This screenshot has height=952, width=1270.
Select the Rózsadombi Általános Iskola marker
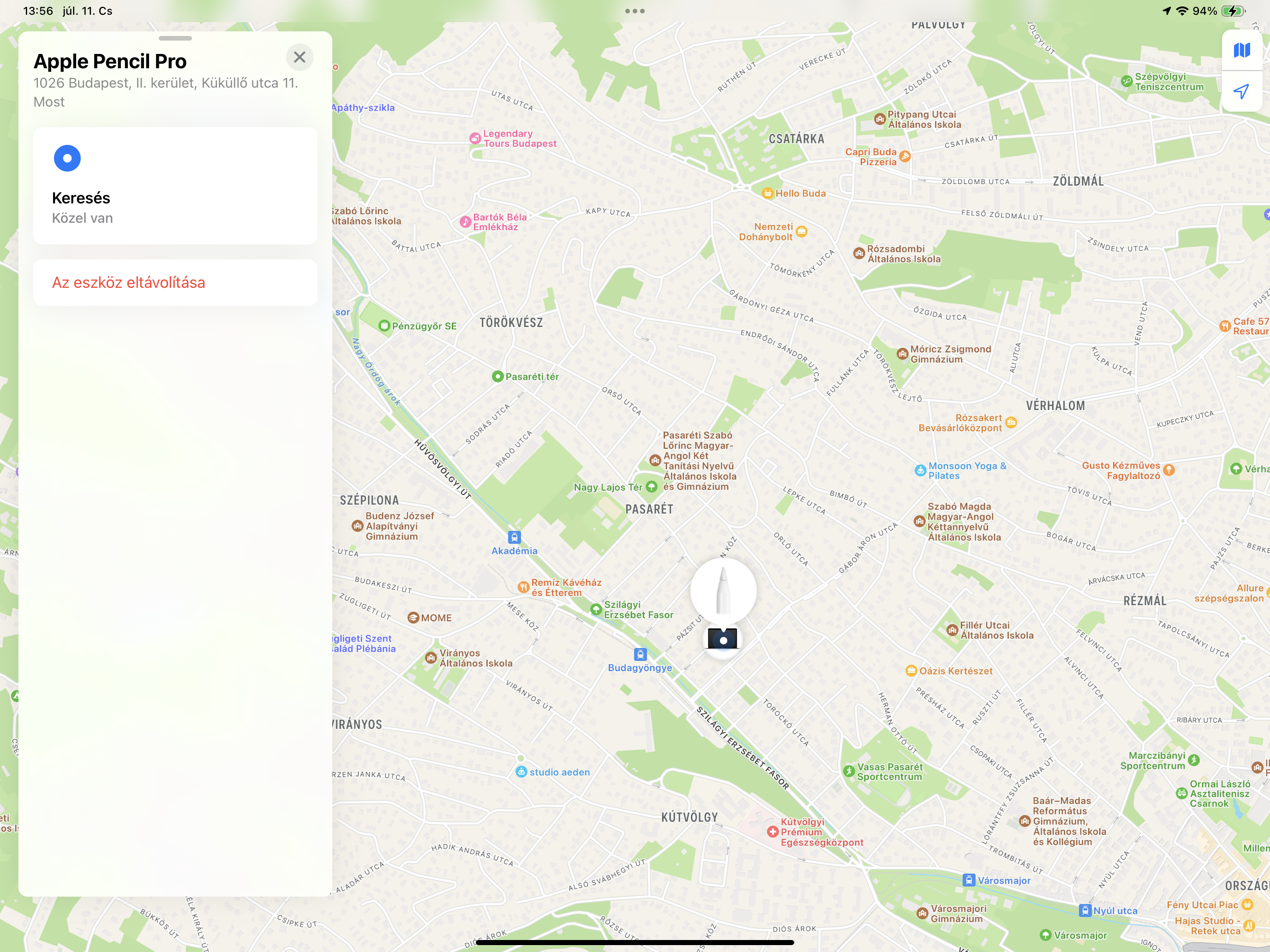(x=859, y=254)
